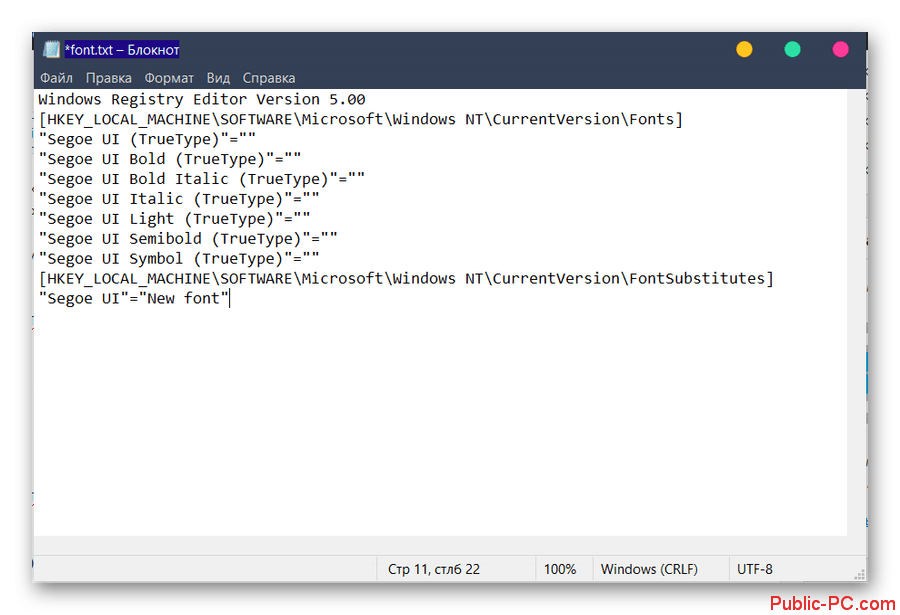Click the green maximize circle button

pyautogui.click(x=792, y=49)
